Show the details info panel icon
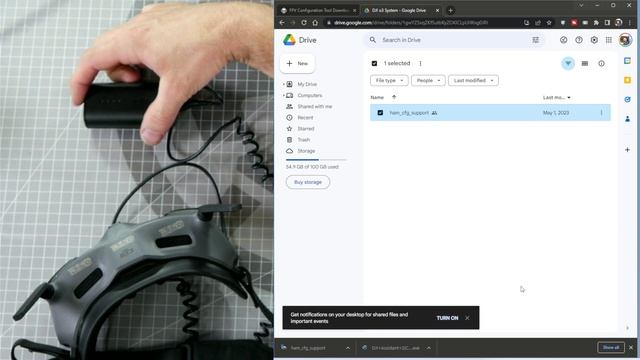 pos(601,64)
